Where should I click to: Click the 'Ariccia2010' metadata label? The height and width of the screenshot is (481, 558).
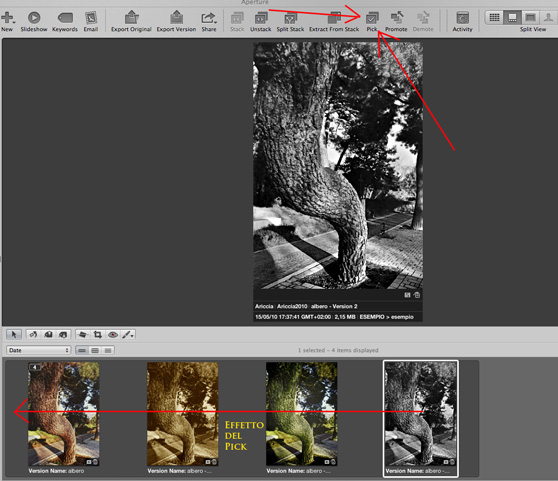[292, 306]
